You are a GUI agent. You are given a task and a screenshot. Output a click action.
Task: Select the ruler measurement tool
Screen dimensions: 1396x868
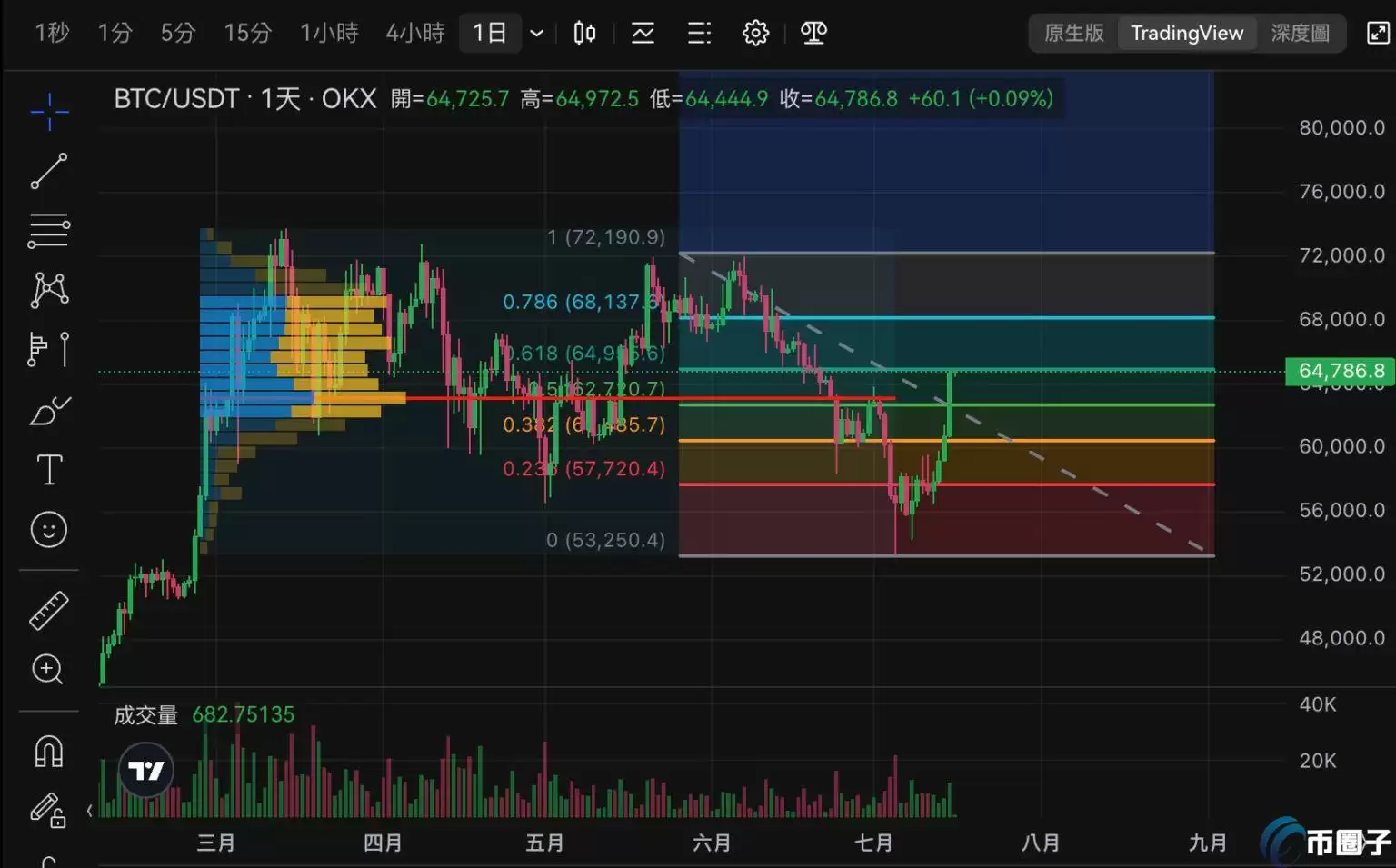tap(48, 609)
